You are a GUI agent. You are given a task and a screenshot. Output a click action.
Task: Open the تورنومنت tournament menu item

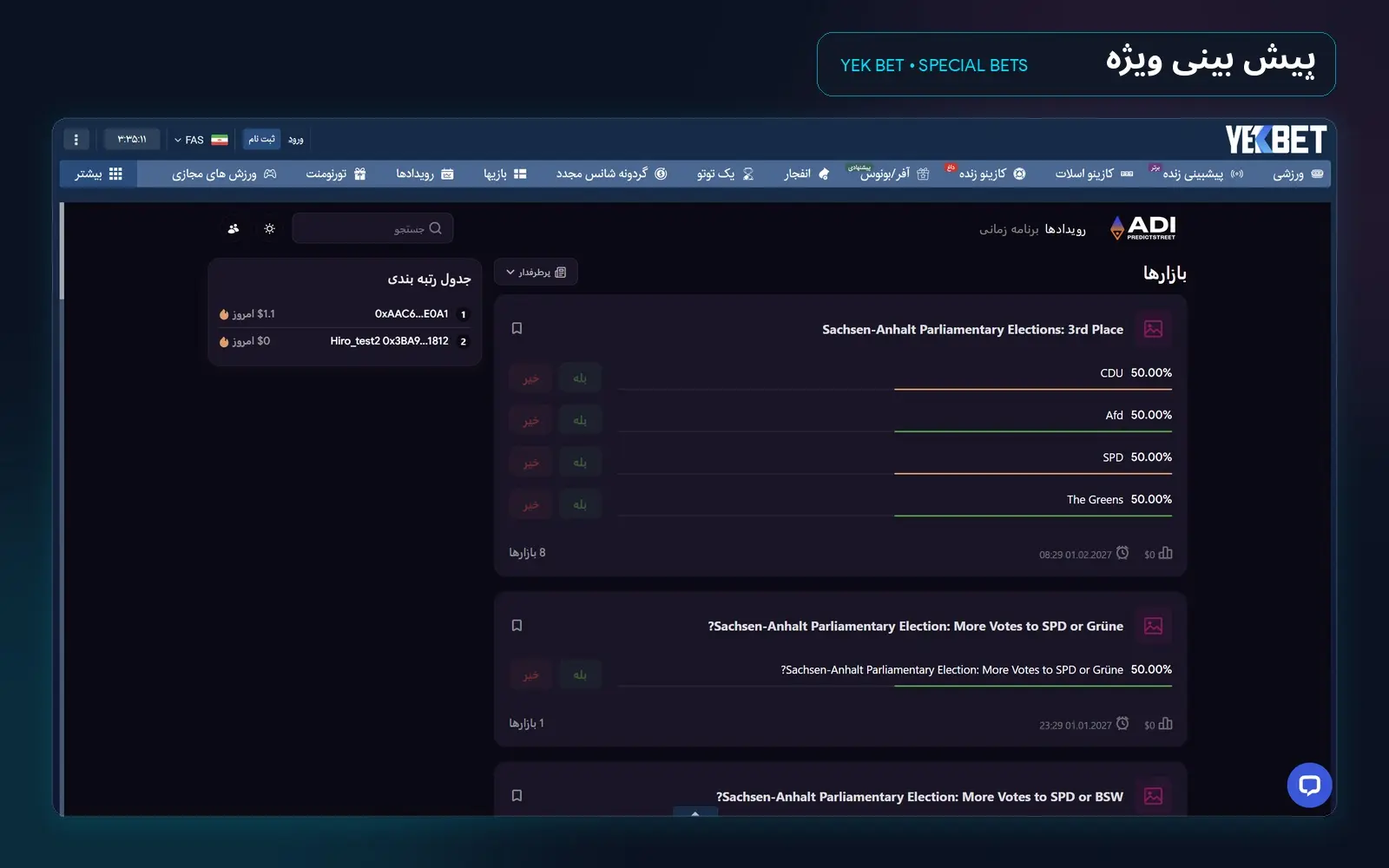click(x=335, y=174)
